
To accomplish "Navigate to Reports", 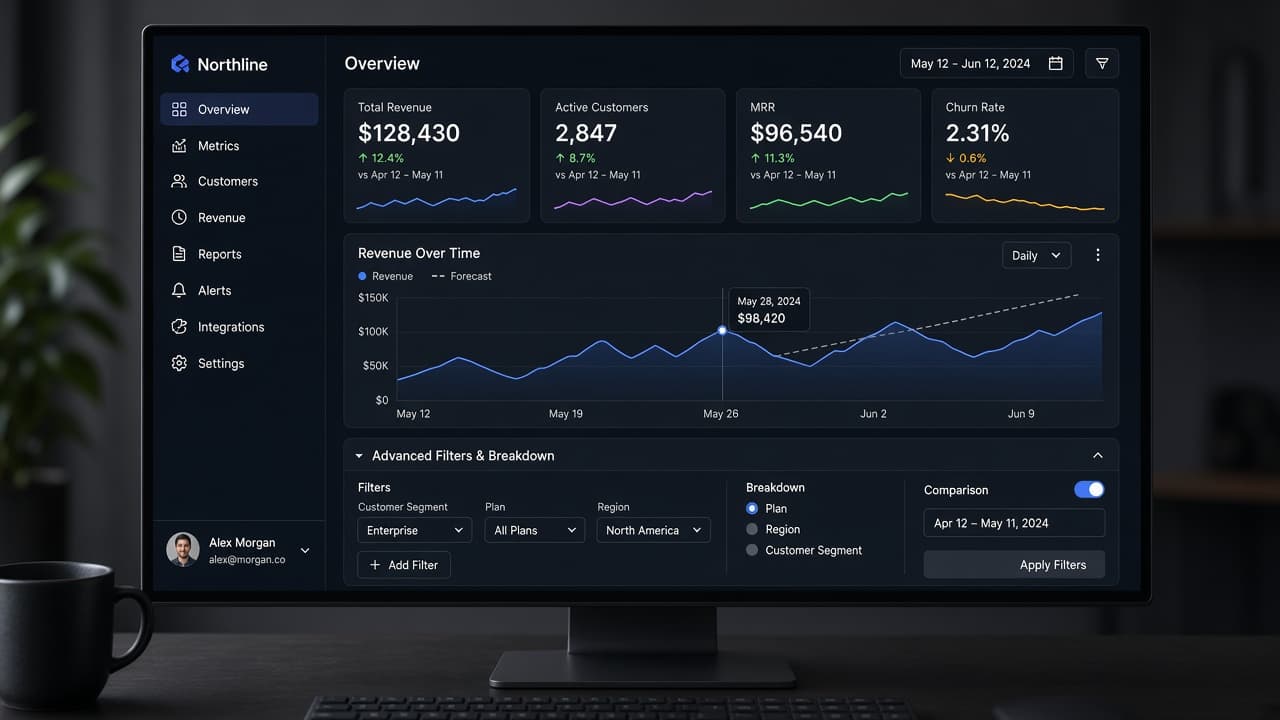I will [x=239, y=254].
